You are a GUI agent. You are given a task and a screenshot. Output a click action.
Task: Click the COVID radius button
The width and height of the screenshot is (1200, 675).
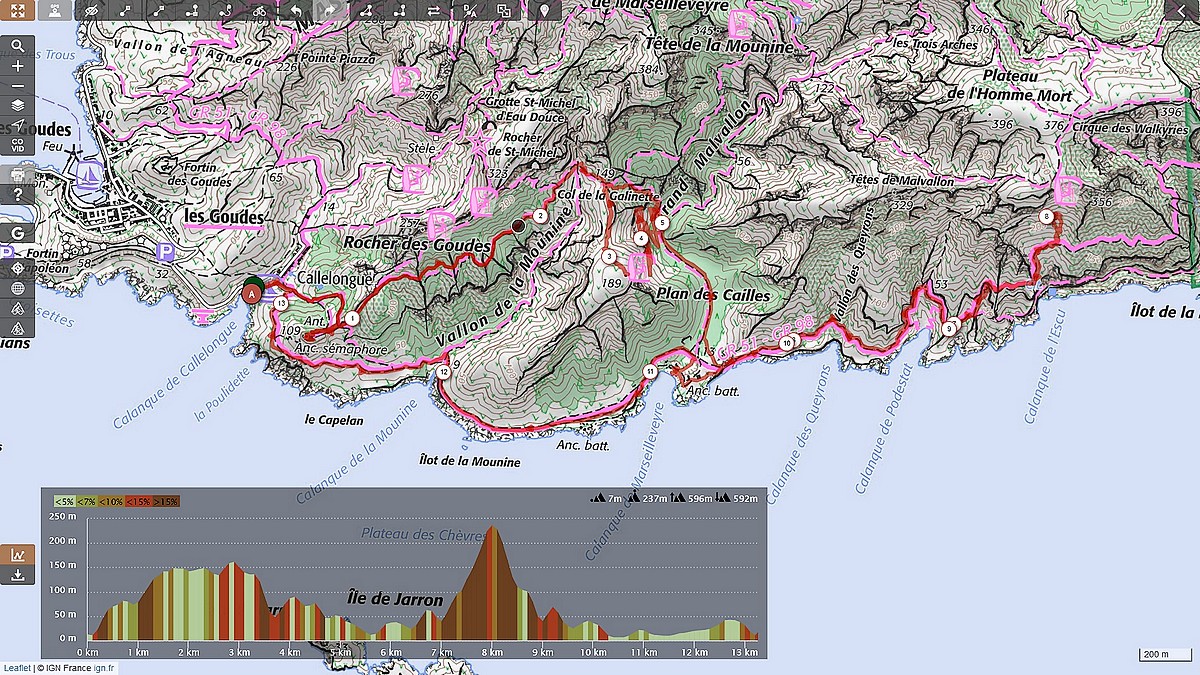pos(18,144)
